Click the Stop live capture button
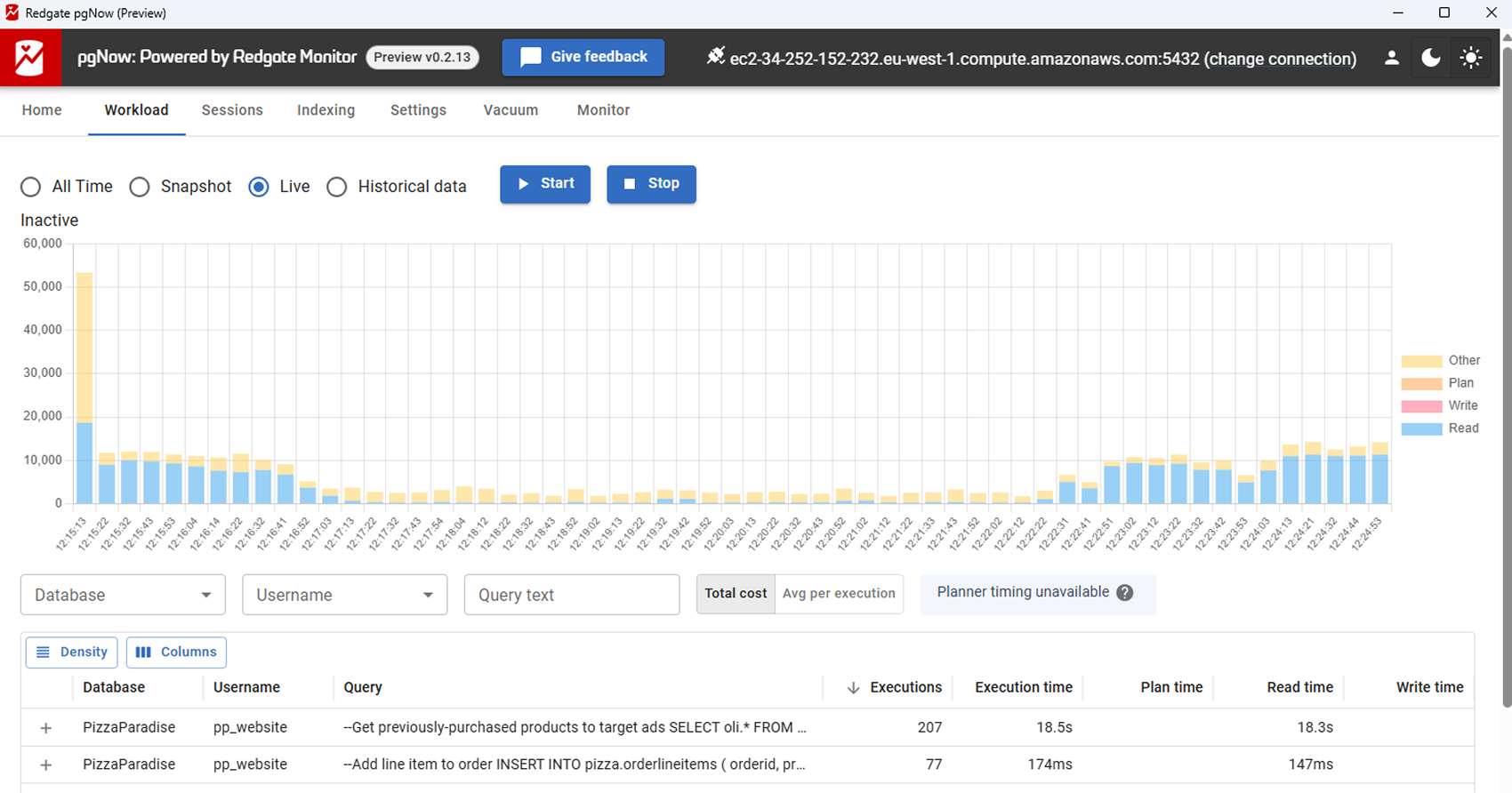The width and height of the screenshot is (1512, 793). pyautogui.click(x=651, y=184)
